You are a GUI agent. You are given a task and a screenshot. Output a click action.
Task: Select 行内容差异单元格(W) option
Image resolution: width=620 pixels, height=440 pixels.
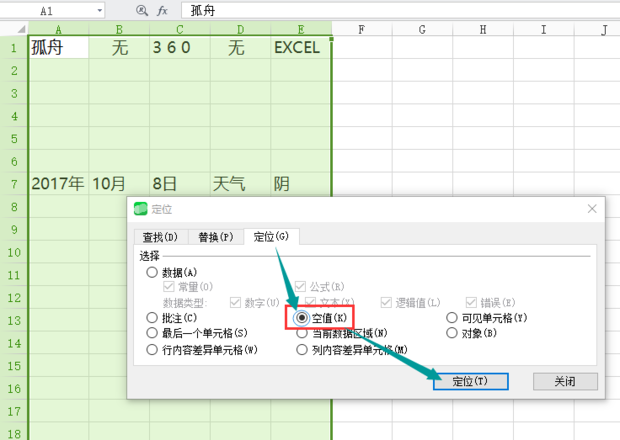(152, 350)
